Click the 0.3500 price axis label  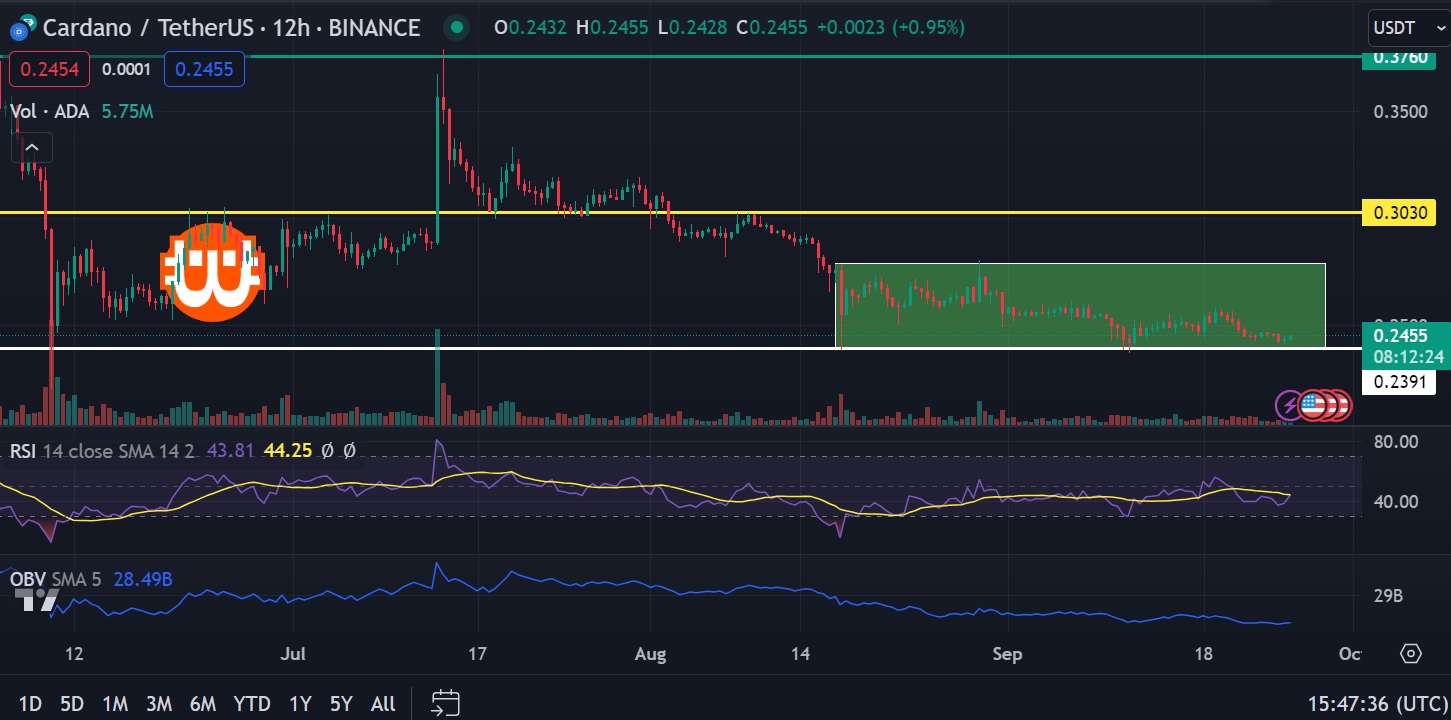(1398, 111)
